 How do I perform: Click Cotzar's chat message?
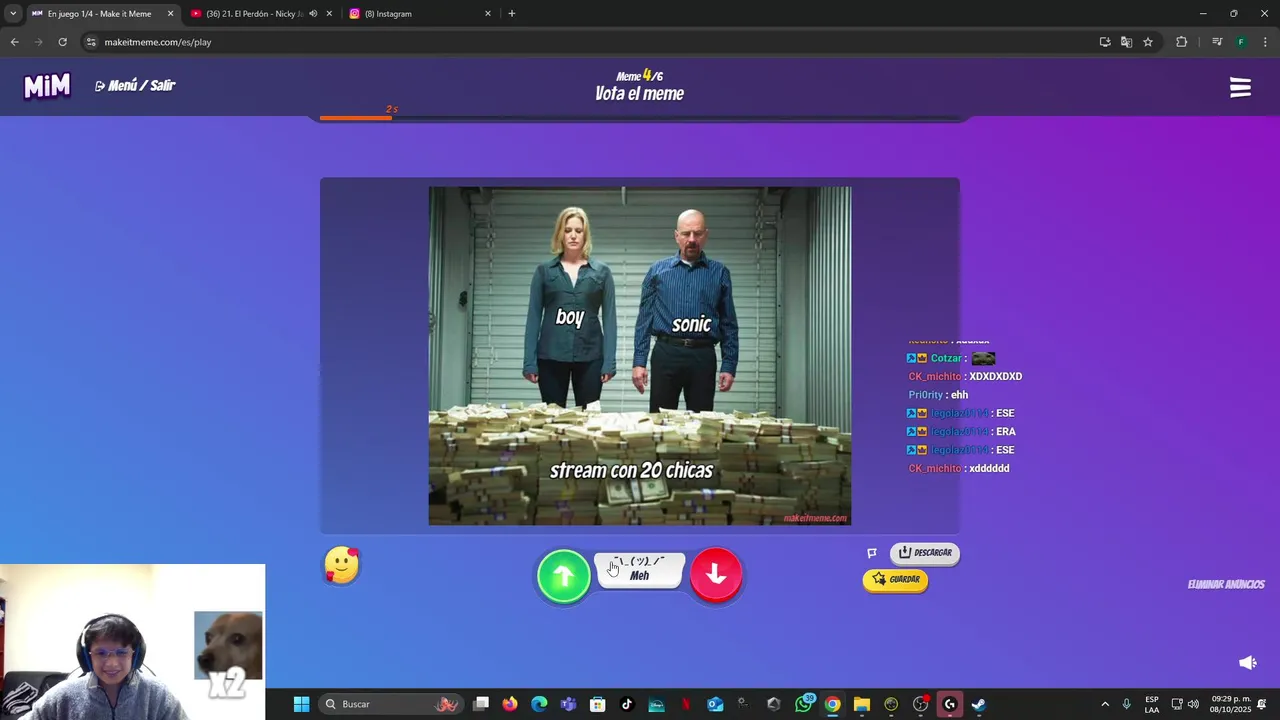951,358
